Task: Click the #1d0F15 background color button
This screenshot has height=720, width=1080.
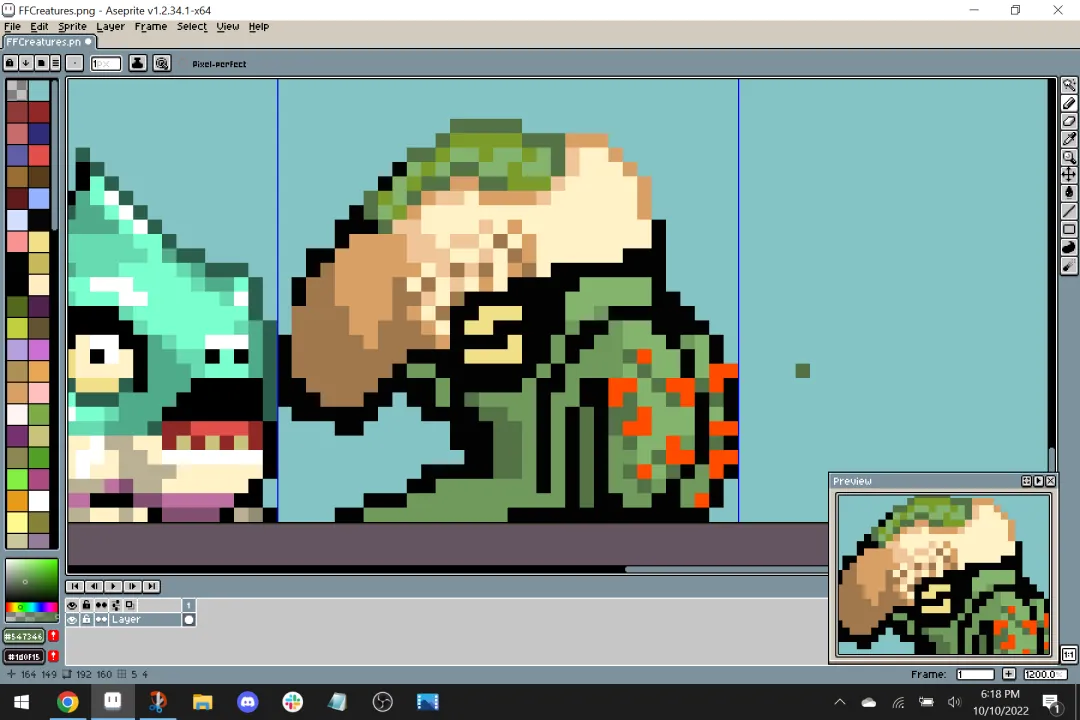Action: click(x=24, y=656)
